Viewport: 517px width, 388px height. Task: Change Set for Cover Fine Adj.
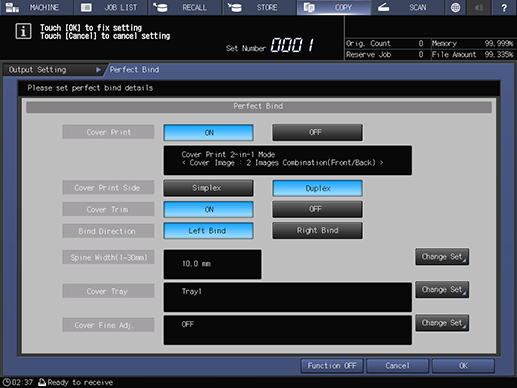[x=442, y=323]
